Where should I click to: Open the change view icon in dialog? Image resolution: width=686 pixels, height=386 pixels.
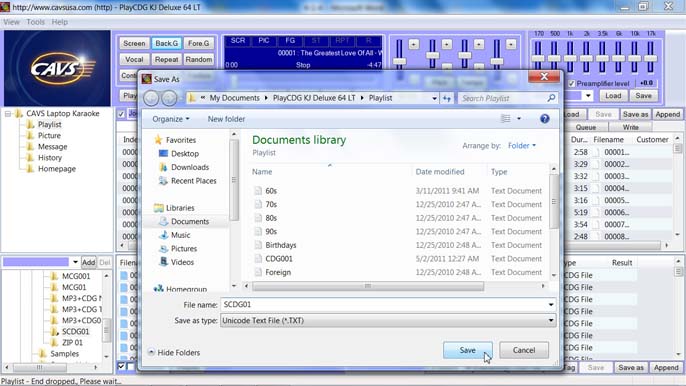click(506, 119)
